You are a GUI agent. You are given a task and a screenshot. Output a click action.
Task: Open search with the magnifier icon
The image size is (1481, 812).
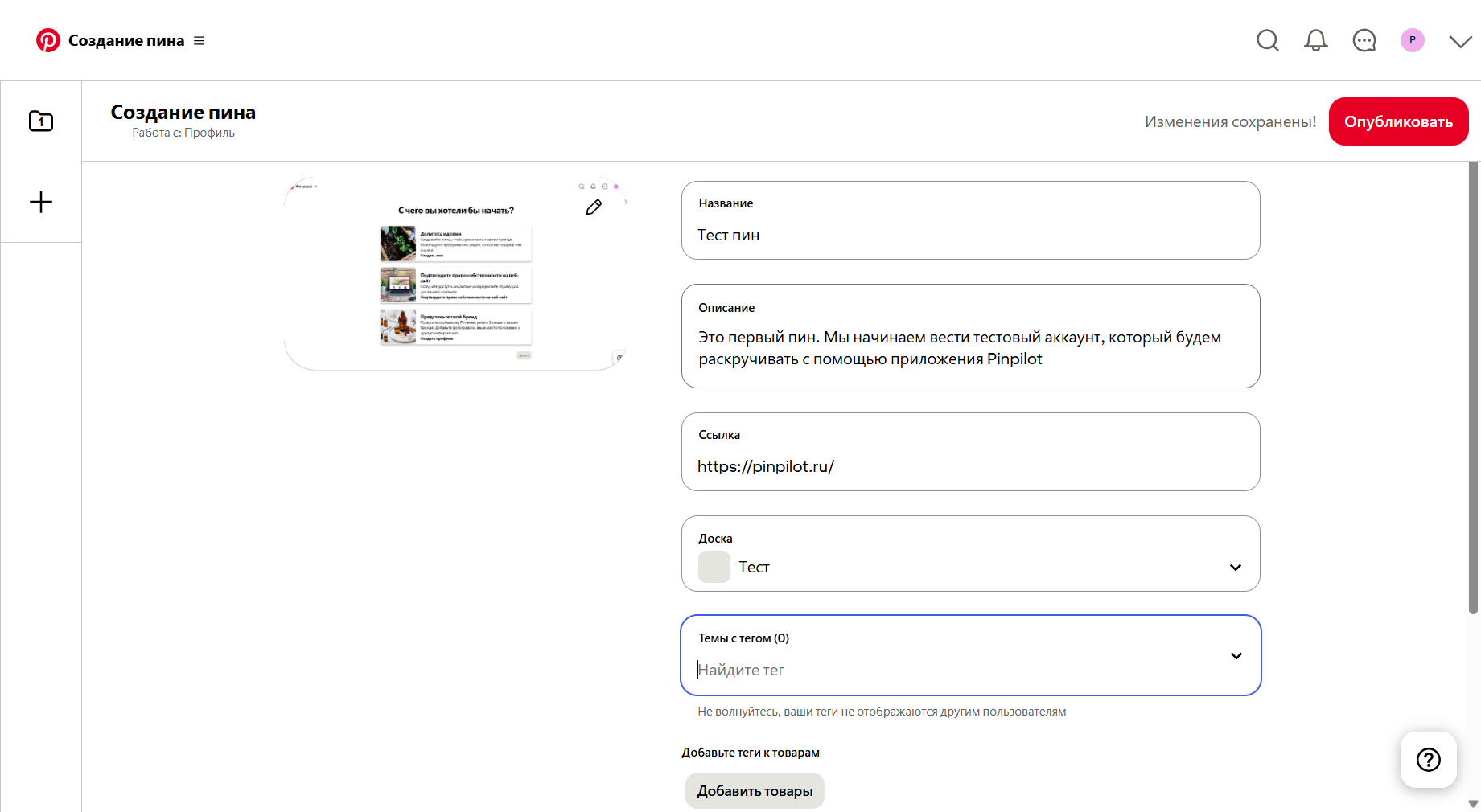1268,40
